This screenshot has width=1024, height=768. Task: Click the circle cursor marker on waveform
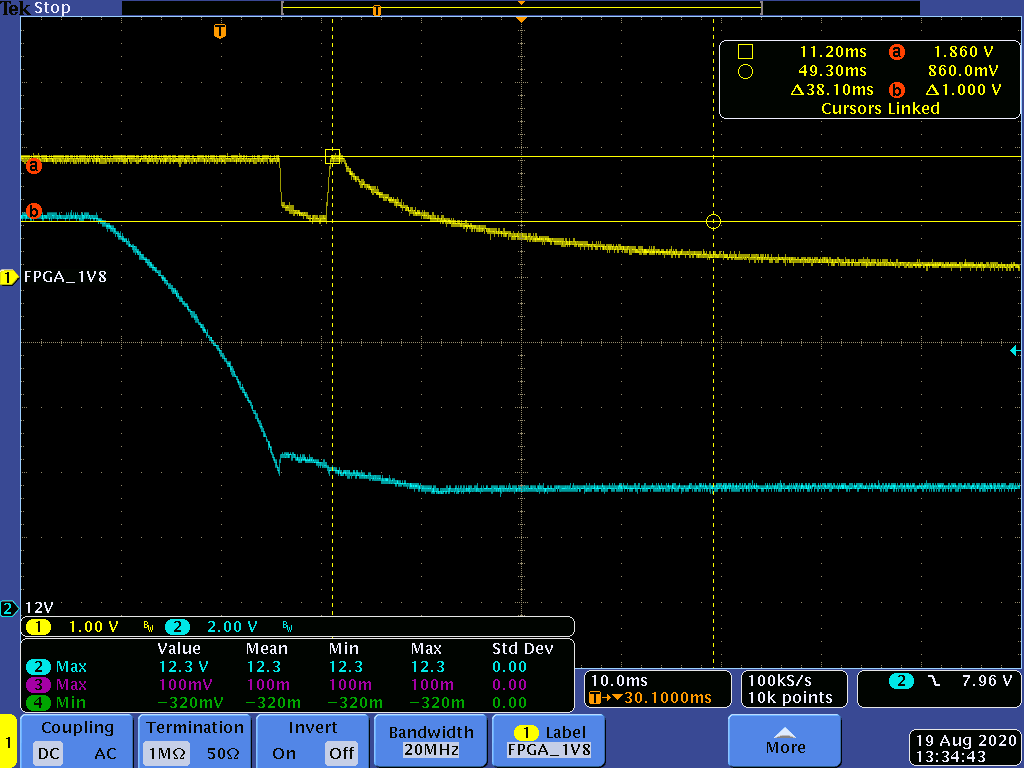tap(713, 221)
